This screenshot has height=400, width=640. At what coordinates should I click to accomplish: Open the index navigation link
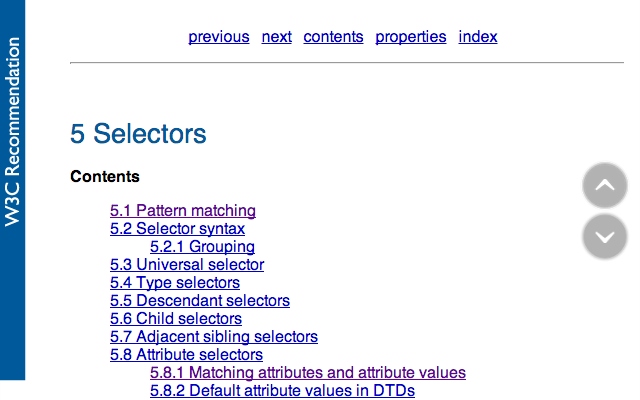[x=478, y=37]
